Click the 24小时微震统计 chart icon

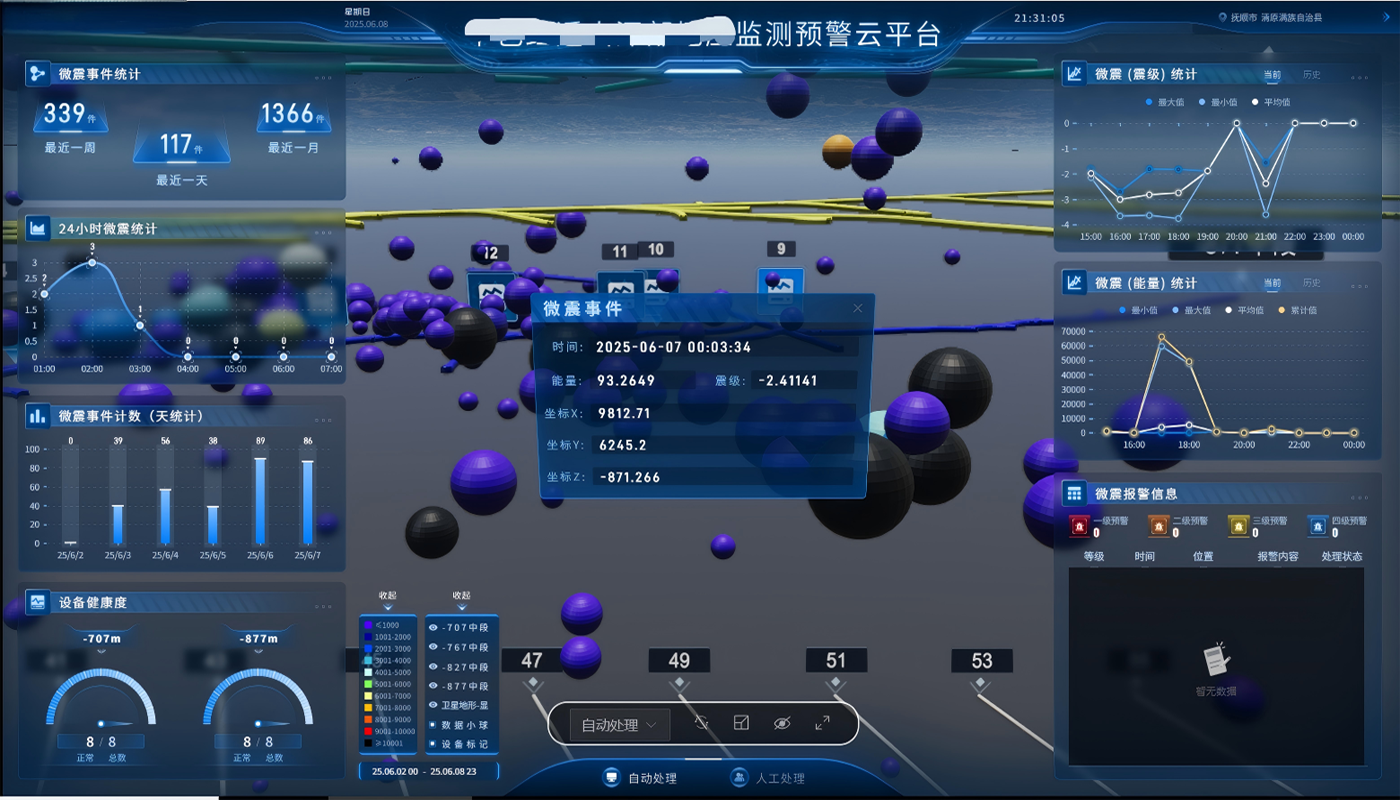tap(38, 228)
